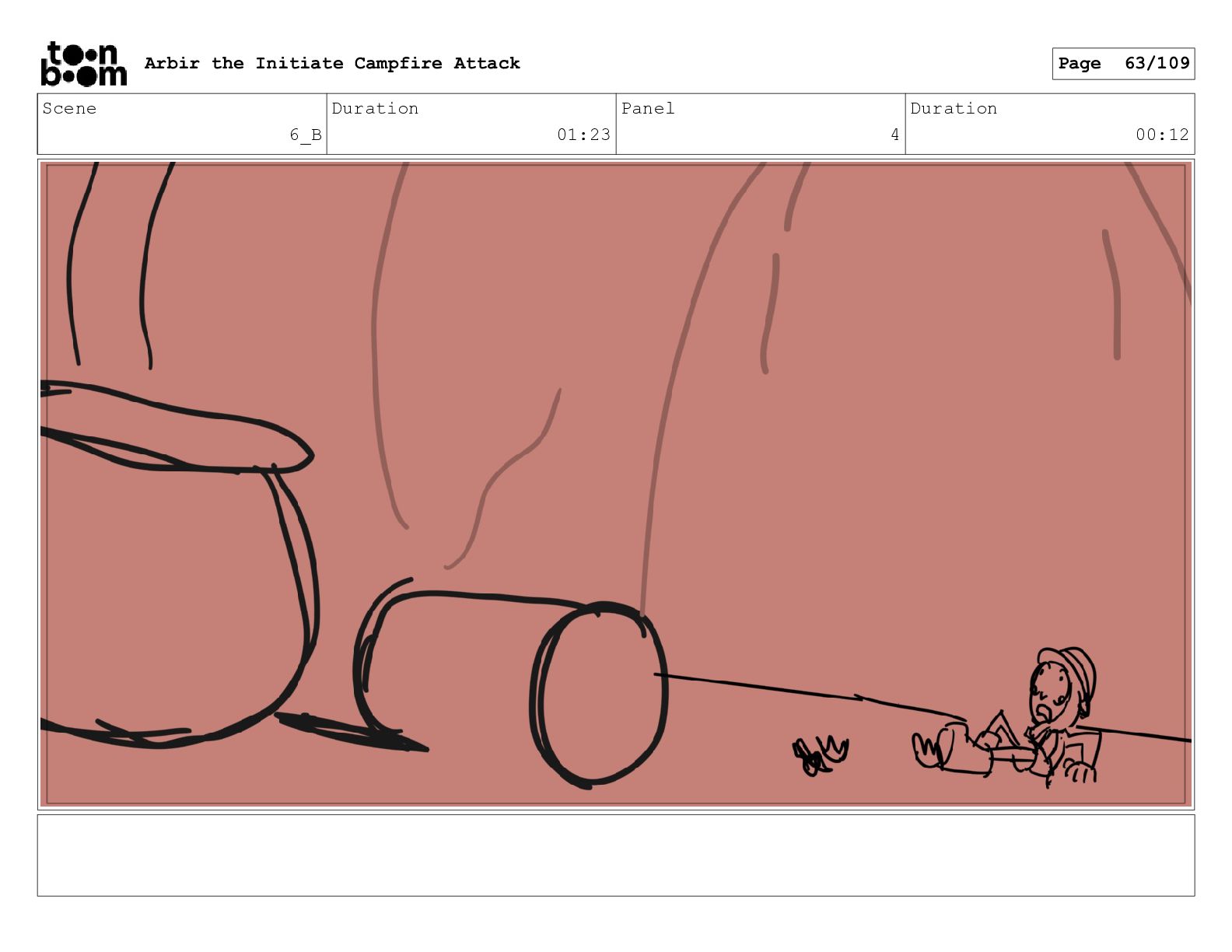Select the scene value '6_B'
Screen dimensions: 1232x952
306,135
